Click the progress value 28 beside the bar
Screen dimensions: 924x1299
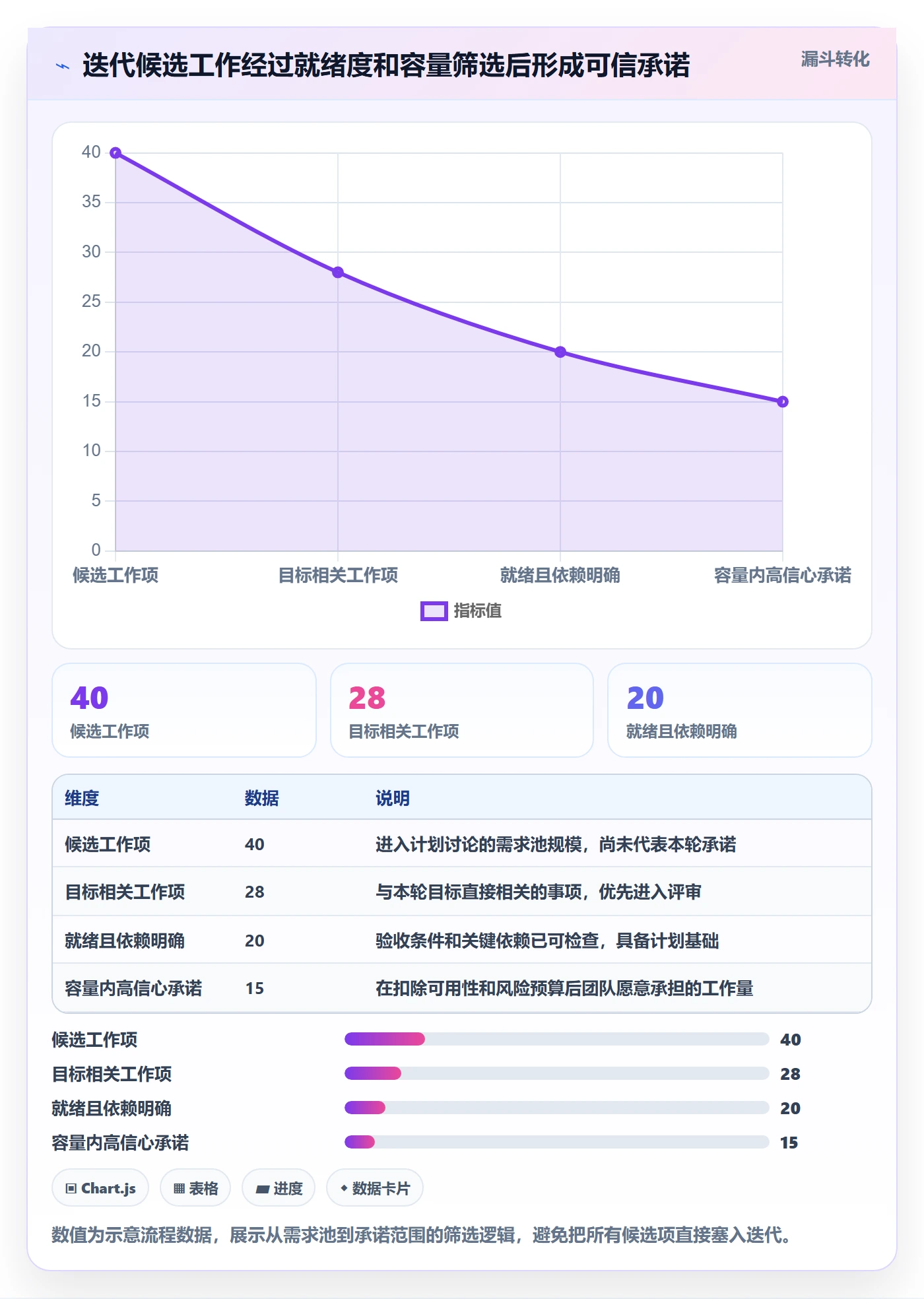(790, 1074)
